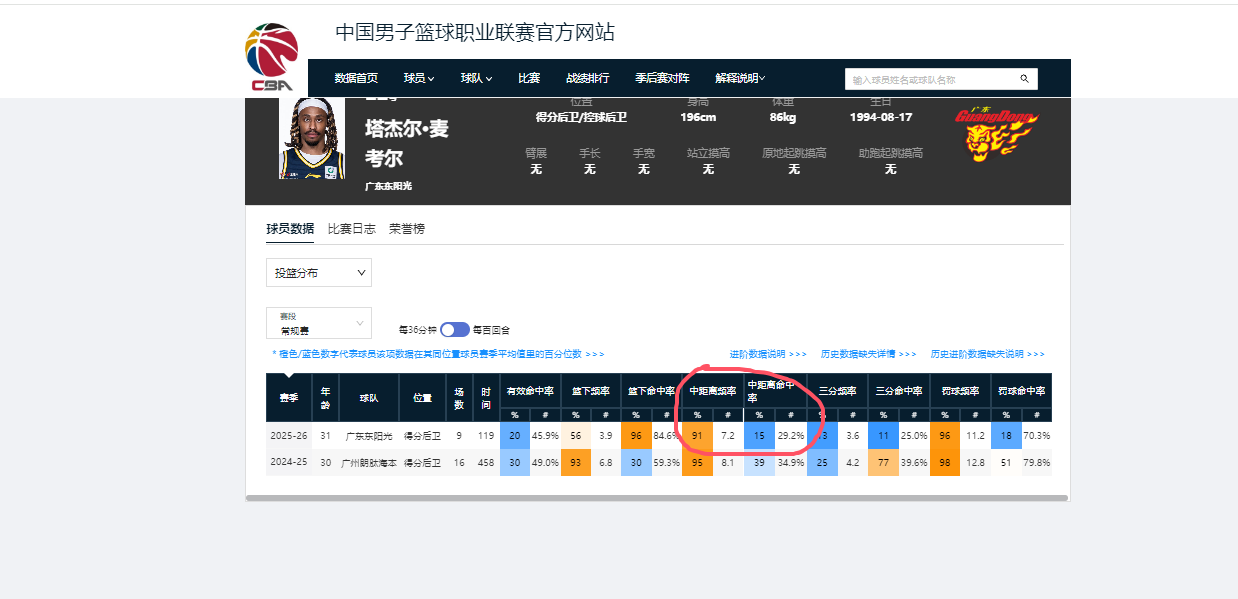Click the 84.6% rim accuracy value
This screenshot has width=1238, height=599.
coord(667,436)
